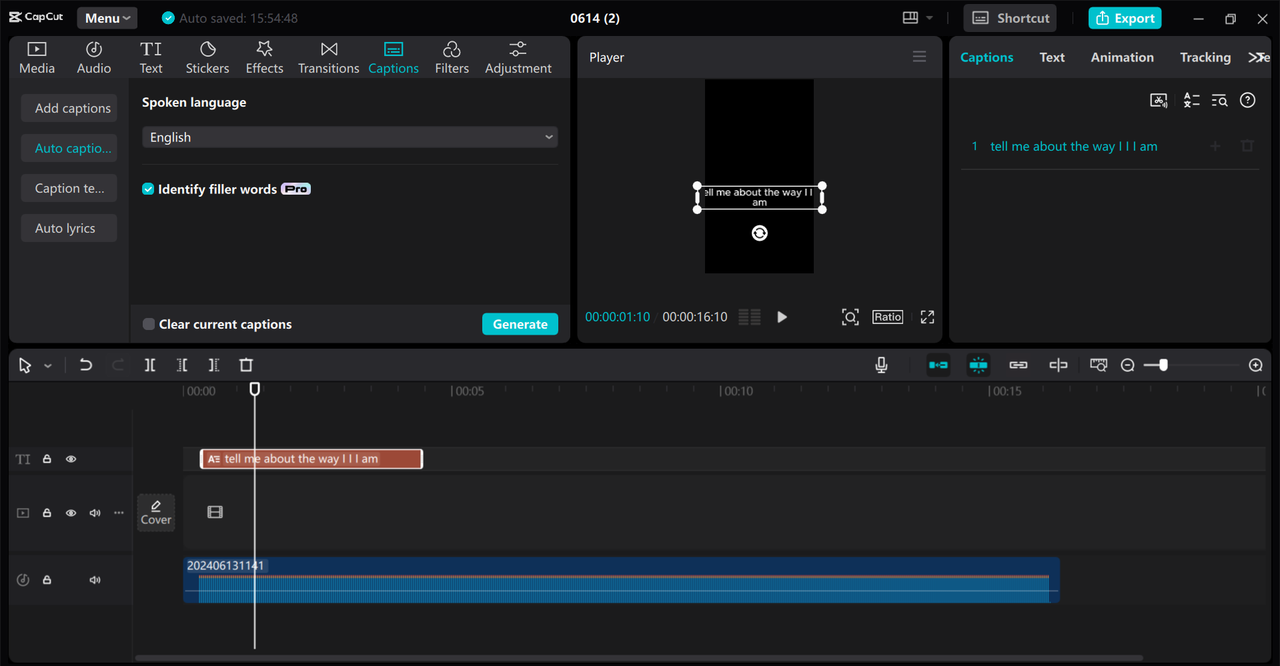Toggle main track magnet
This screenshot has width=1280, height=666.
tap(938, 365)
